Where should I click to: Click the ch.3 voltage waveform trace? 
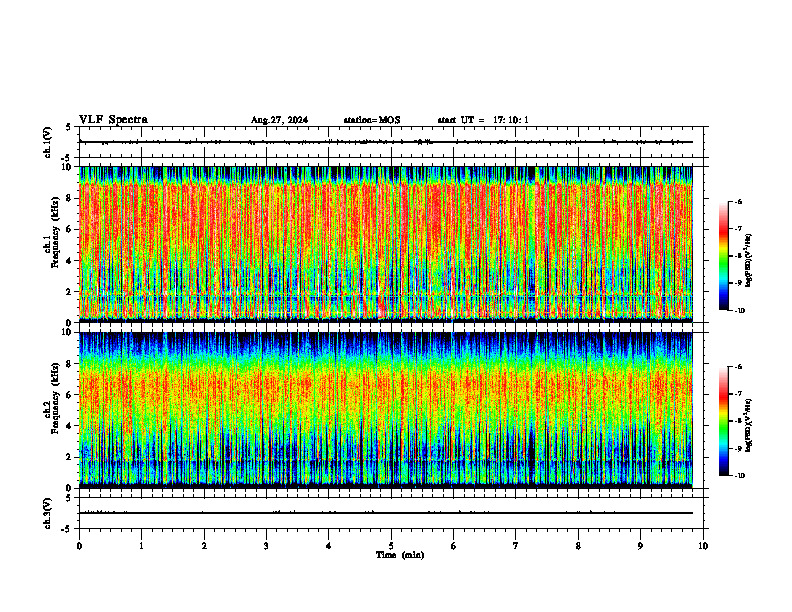(x=386, y=513)
